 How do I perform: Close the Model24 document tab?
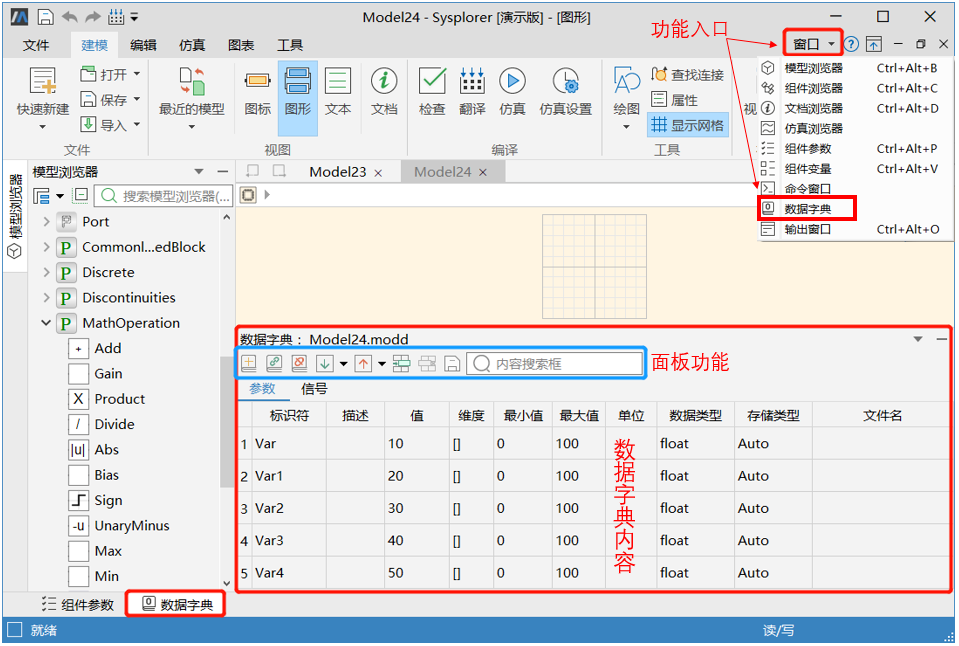[x=483, y=173]
